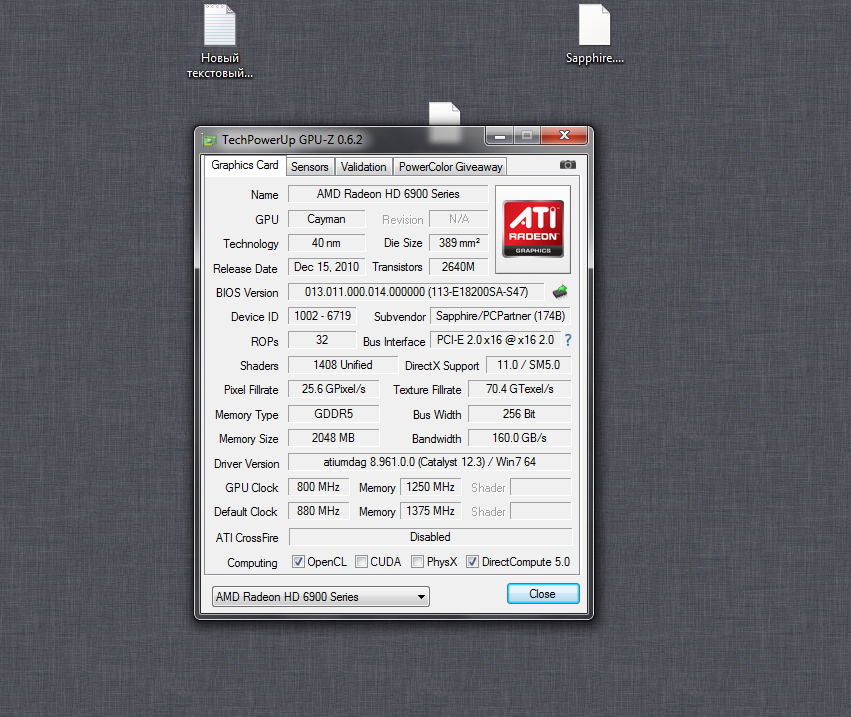
Task: Click the Texture Fillrate field 70.4 GTexel/s
Action: pos(520,389)
